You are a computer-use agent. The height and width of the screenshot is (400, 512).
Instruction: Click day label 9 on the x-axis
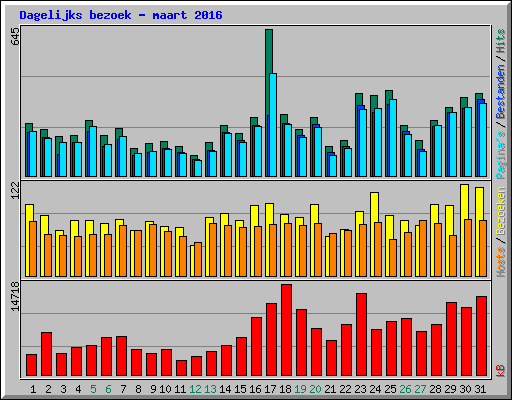tap(153, 389)
